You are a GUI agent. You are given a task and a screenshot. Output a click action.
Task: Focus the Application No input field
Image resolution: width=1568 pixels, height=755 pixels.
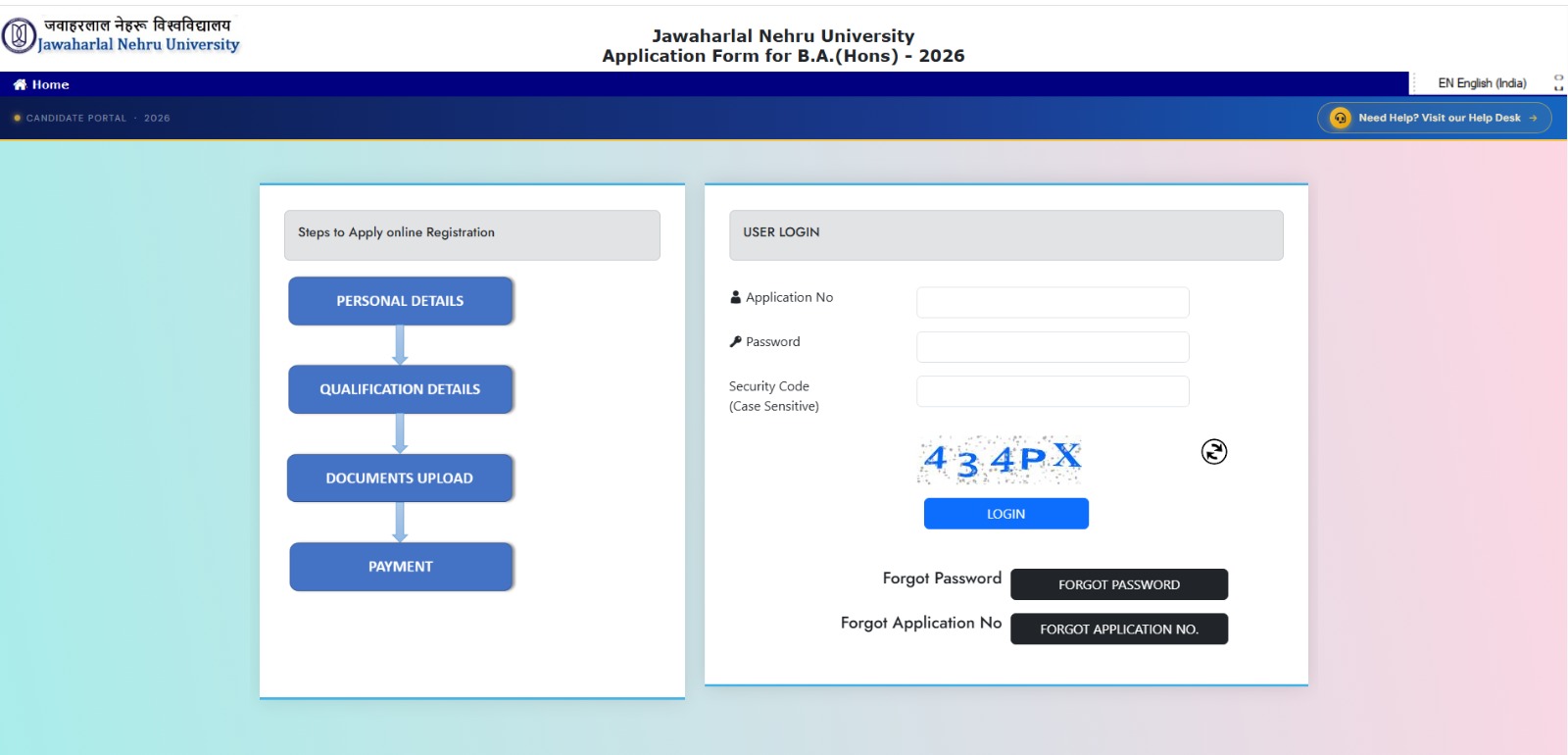1053,302
